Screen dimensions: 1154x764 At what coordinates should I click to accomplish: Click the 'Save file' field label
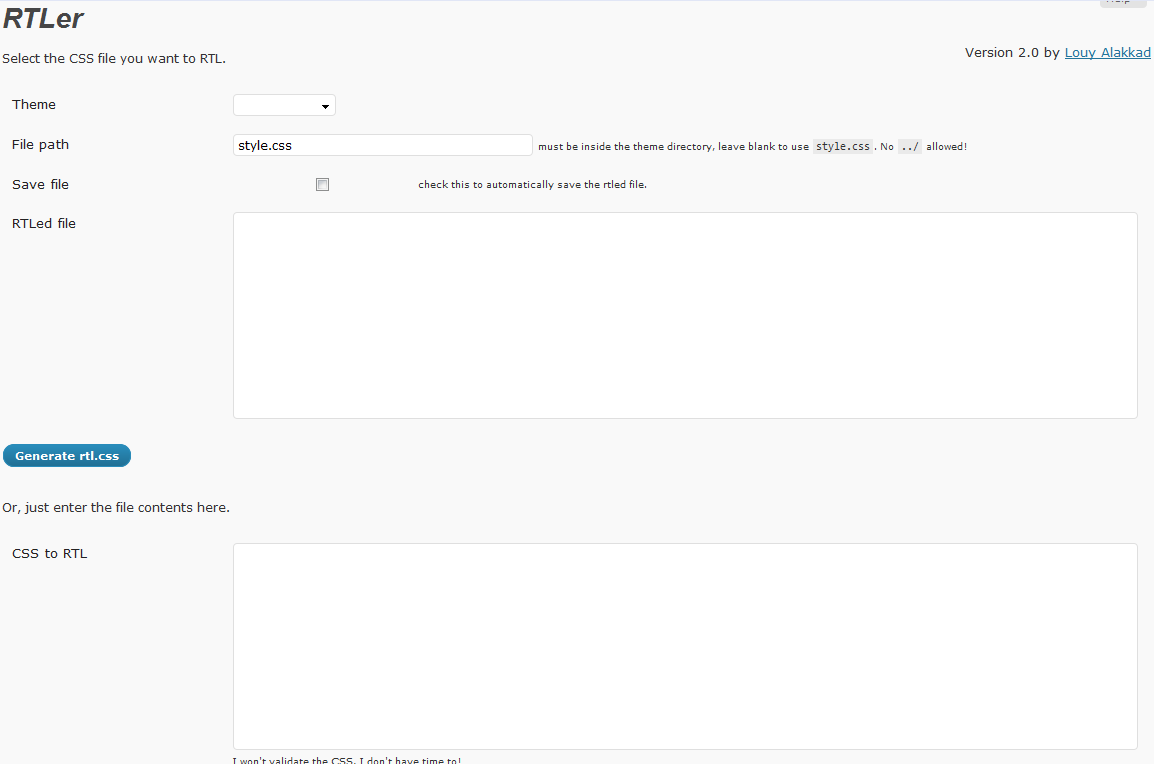40,185
